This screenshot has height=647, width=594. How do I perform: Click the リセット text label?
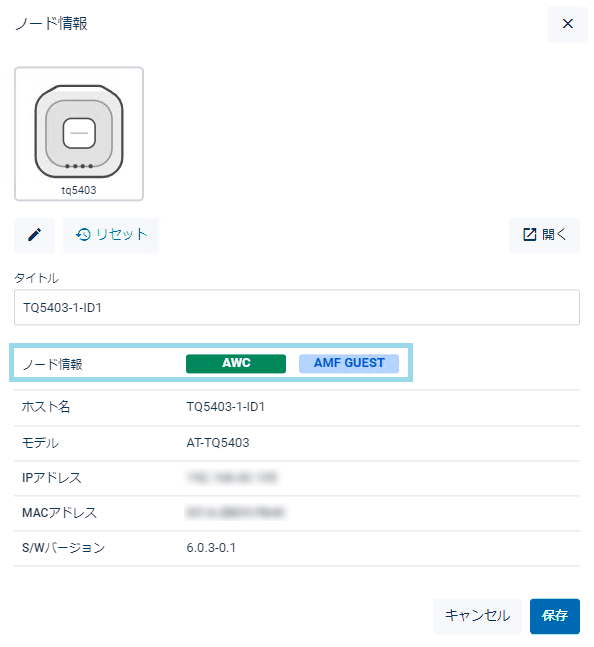pos(122,235)
